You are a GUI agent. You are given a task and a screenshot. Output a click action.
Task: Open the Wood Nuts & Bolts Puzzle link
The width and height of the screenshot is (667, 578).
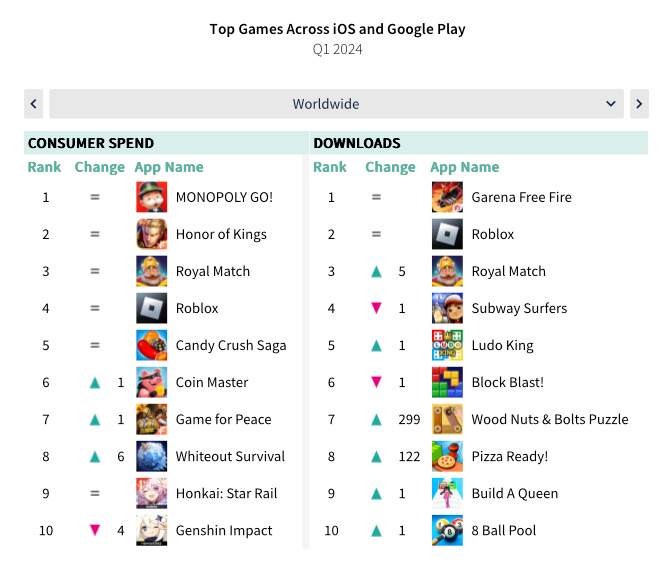550,419
